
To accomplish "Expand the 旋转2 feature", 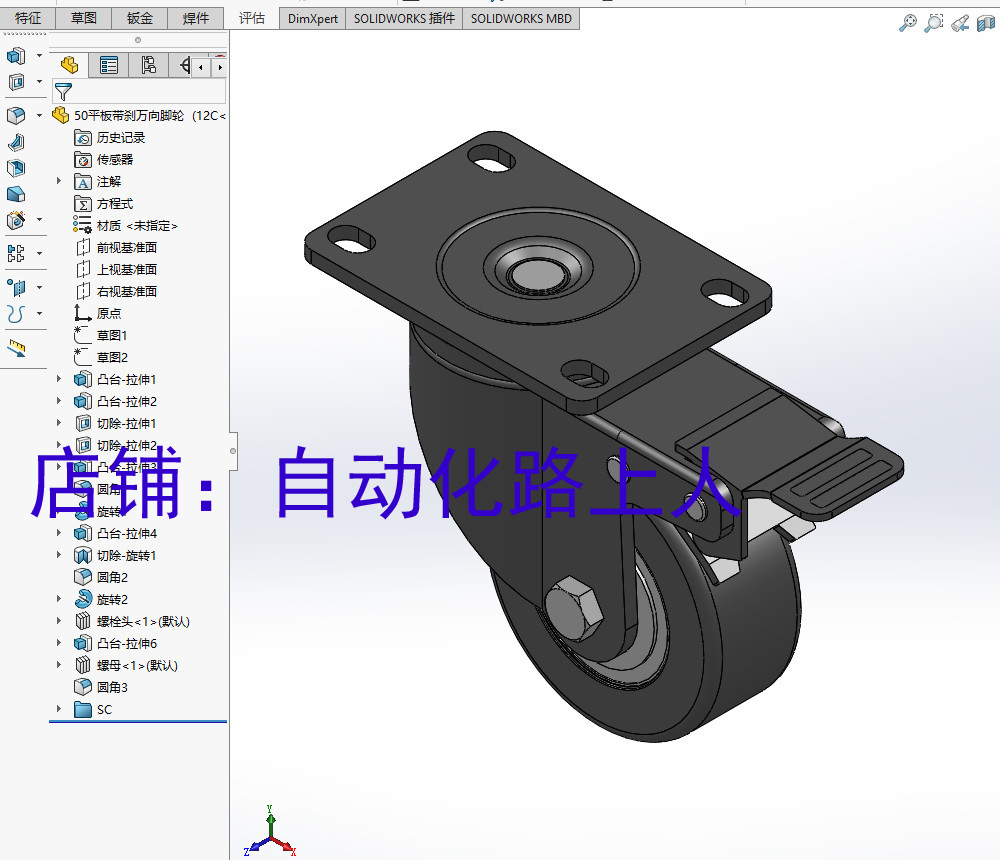I will click(59, 599).
